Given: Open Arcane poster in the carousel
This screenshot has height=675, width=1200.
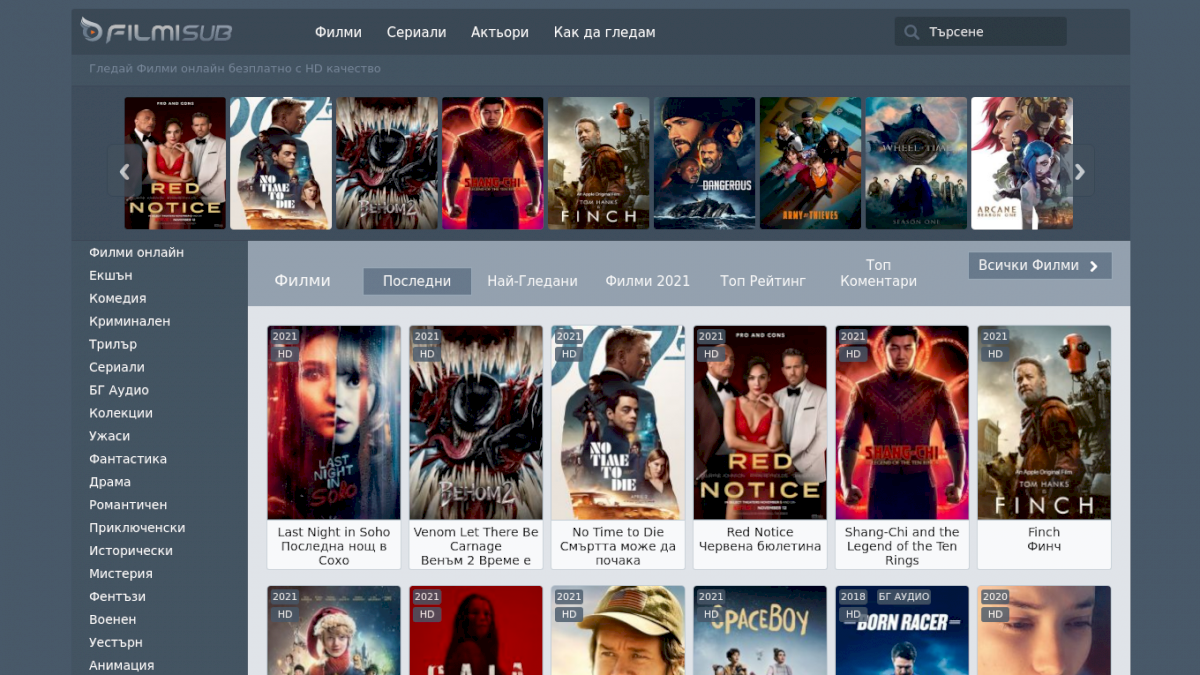Looking at the screenshot, I should tap(1021, 163).
